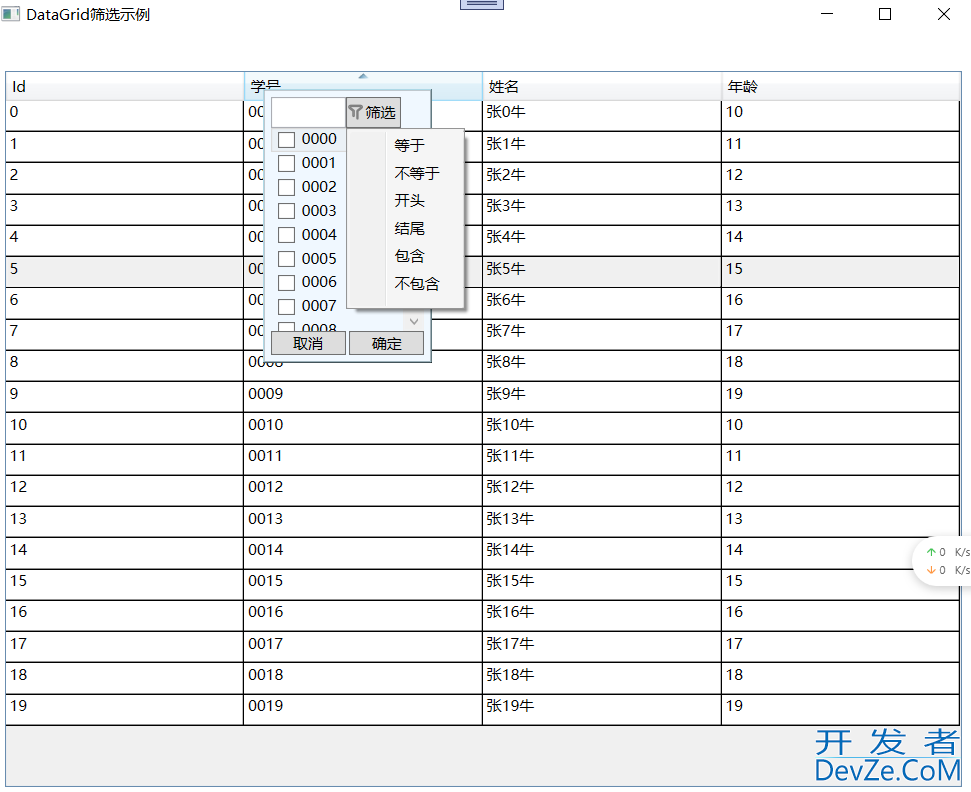The height and width of the screenshot is (792, 971).
Task: Select the 学号 cell 0017
Action: 363,647
